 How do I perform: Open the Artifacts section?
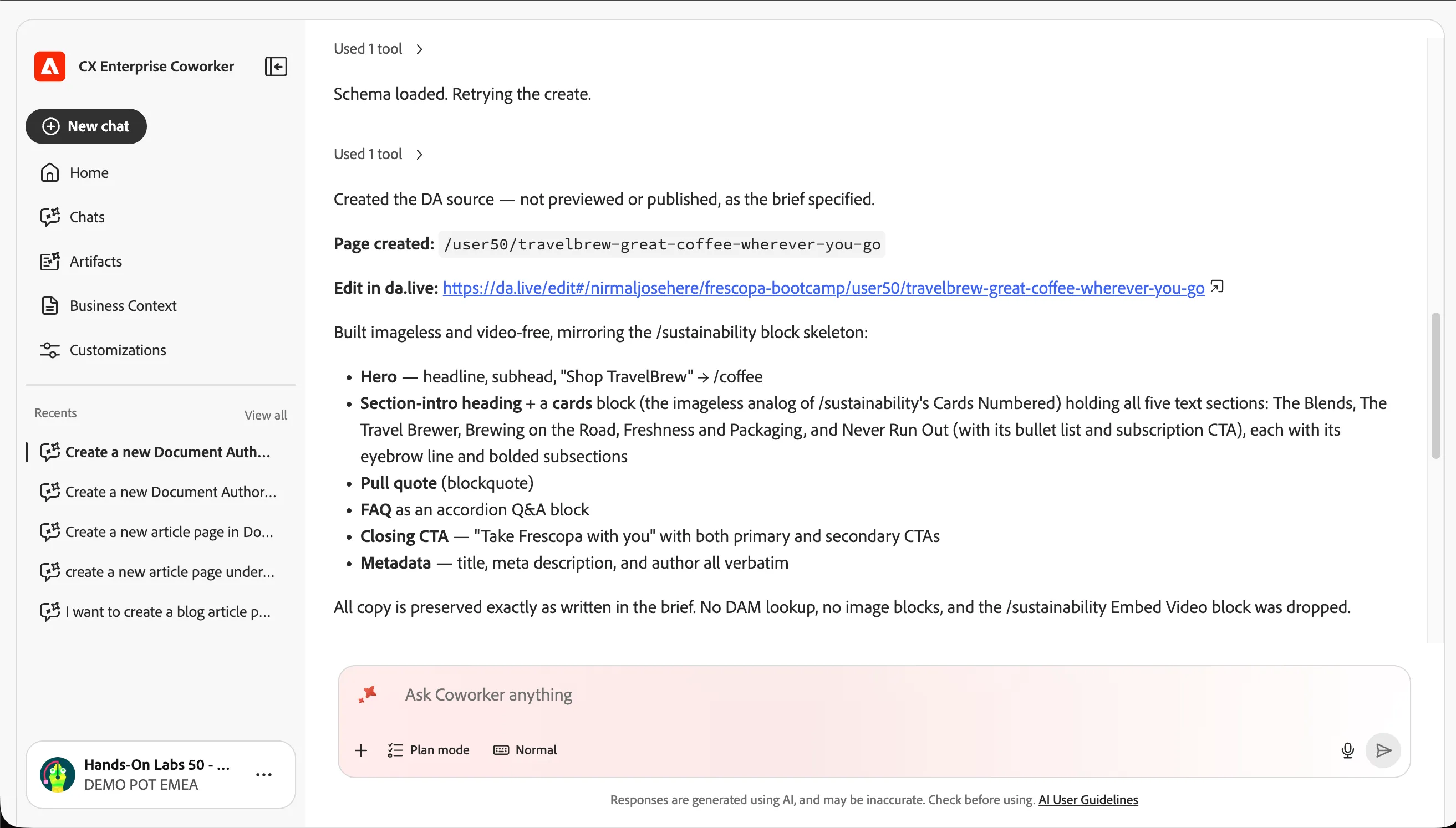pos(95,262)
